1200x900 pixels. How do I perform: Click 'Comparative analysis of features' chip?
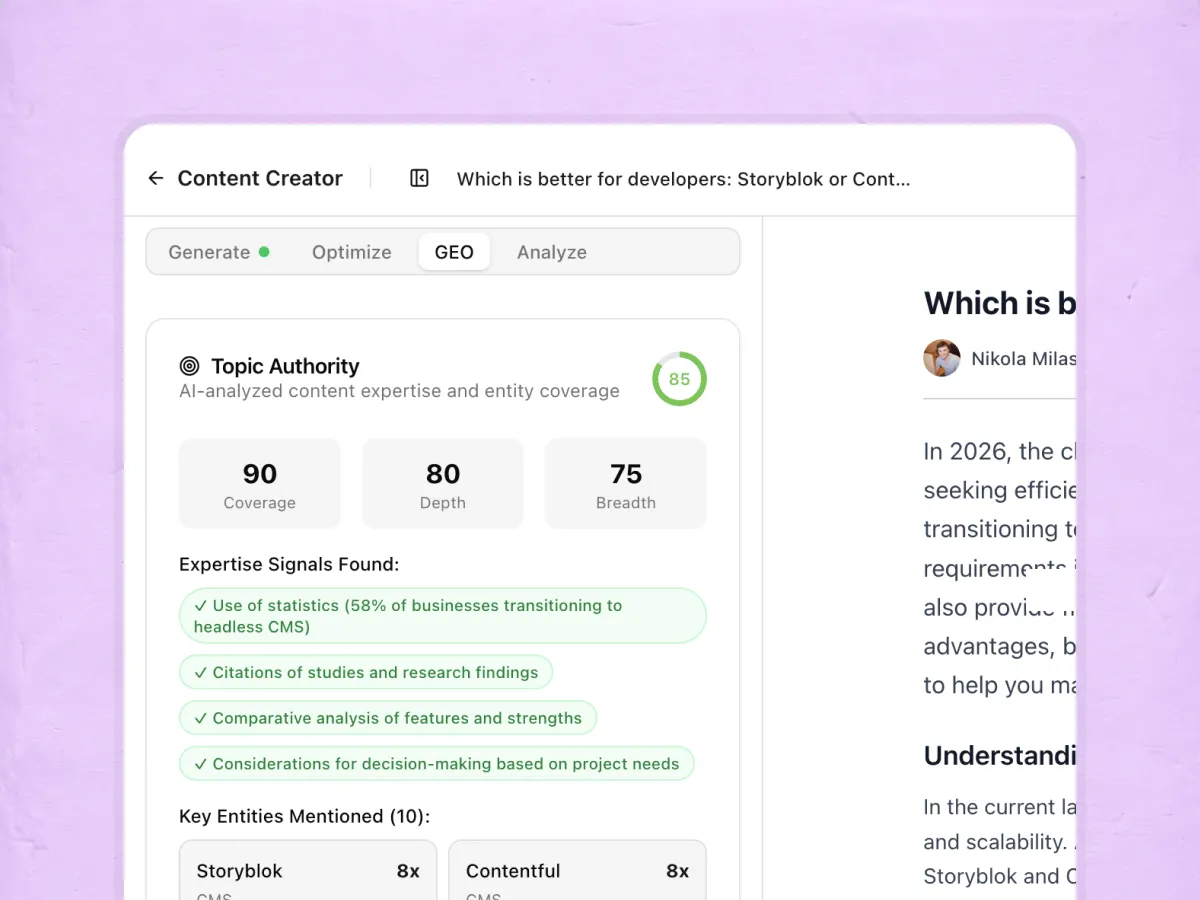[388, 718]
